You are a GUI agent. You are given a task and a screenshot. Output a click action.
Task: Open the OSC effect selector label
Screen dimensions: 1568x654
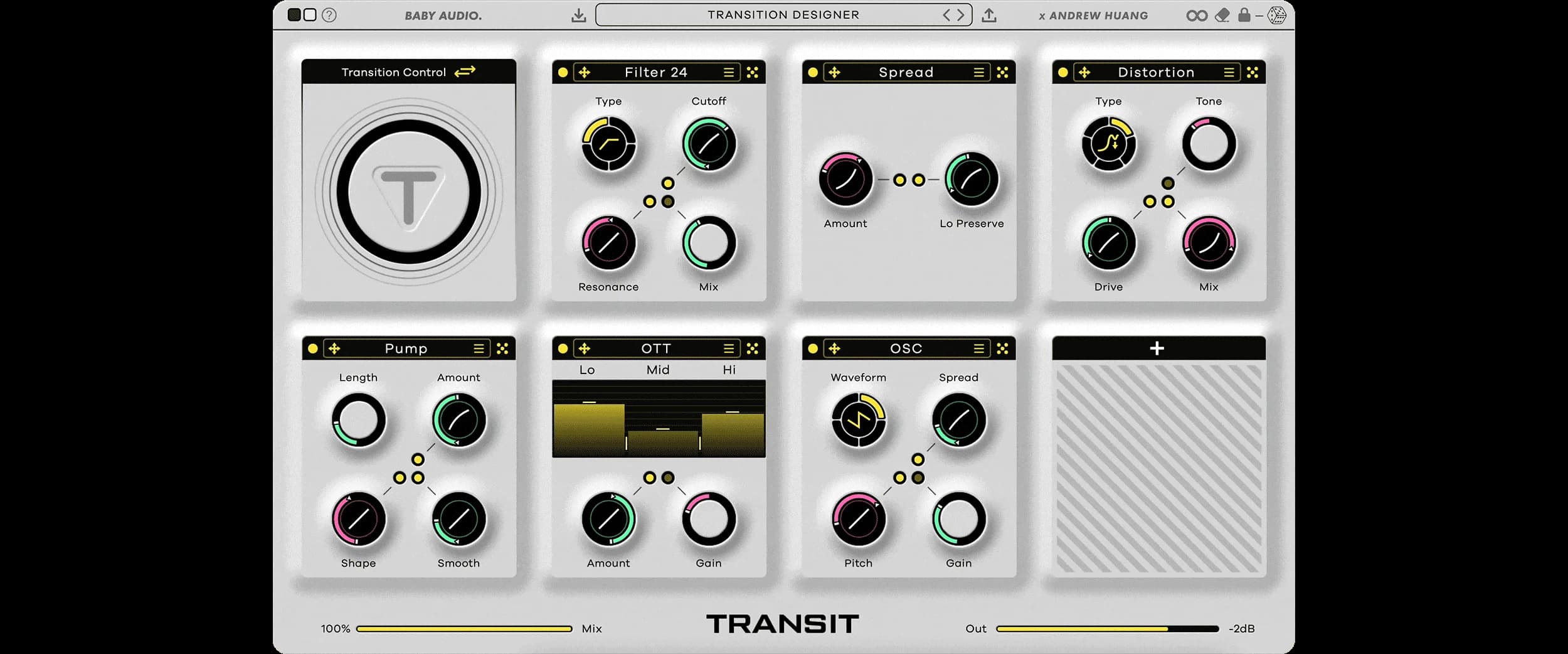point(906,348)
